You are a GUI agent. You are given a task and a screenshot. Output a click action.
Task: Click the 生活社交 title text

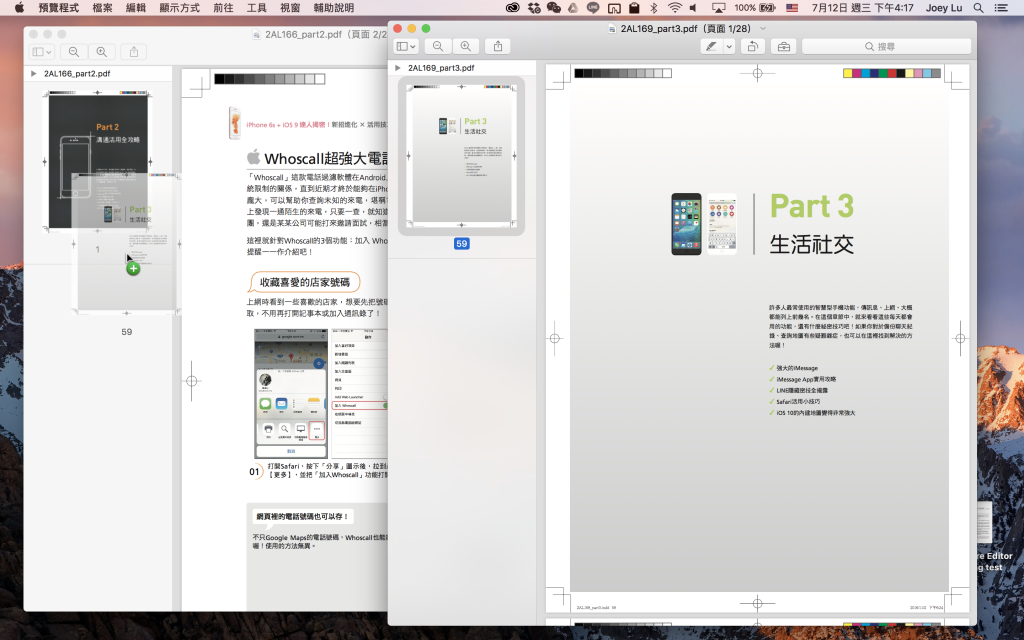tap(812, 244)
